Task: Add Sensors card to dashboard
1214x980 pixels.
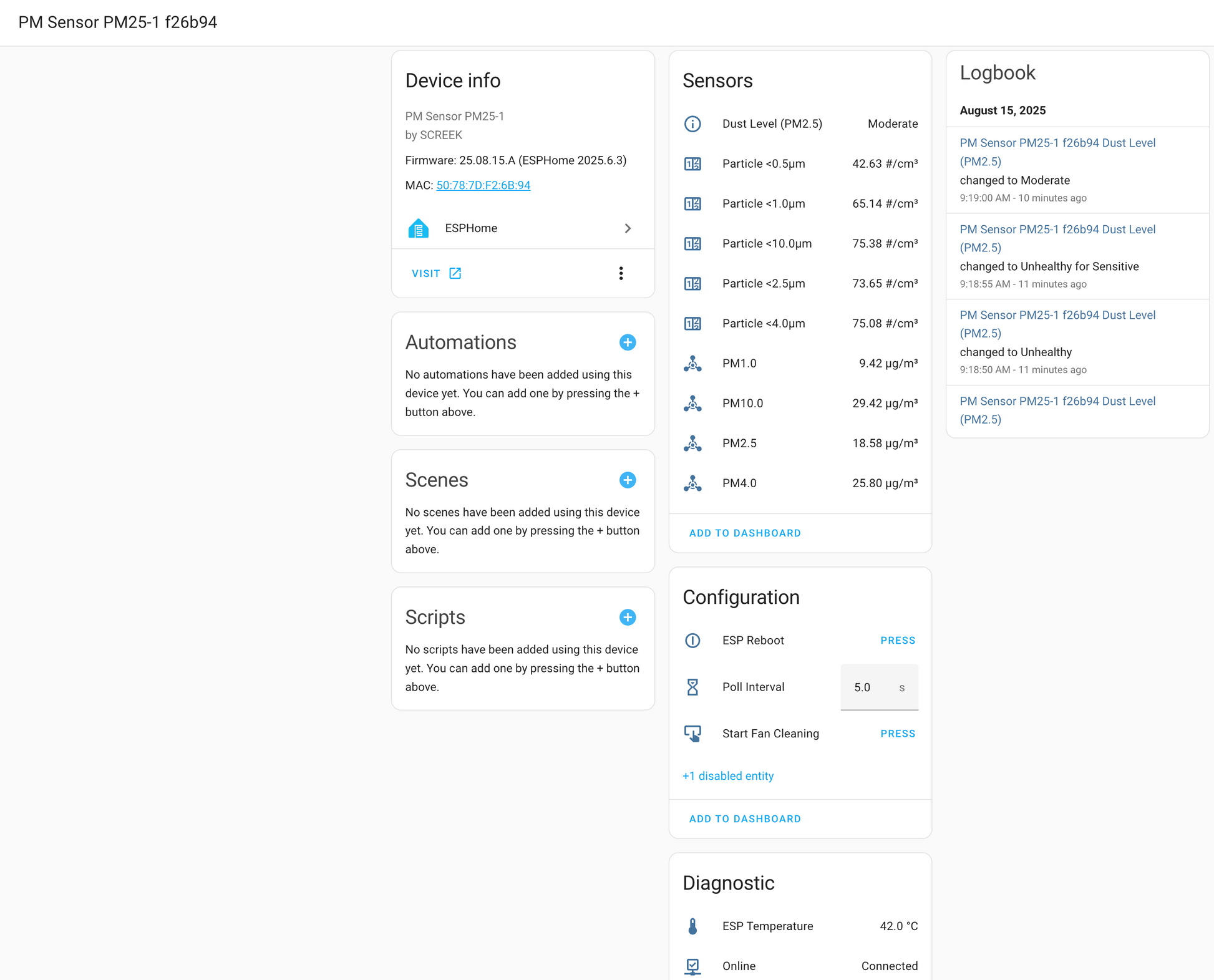Action: [x=745, y=533]
